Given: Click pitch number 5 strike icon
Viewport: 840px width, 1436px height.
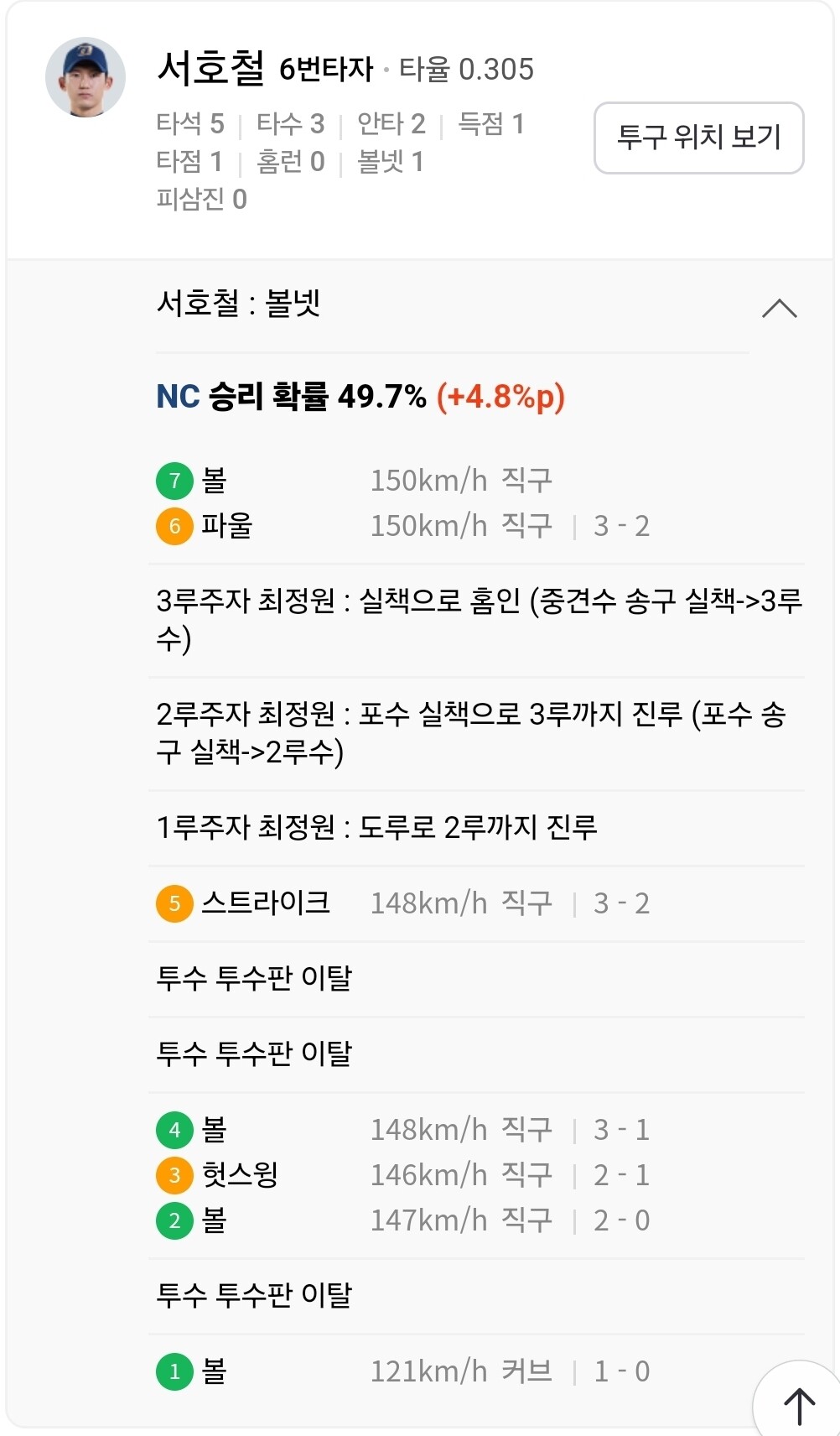Looking at the screenshot, I should pyautogui.click(x=174, y=903).
